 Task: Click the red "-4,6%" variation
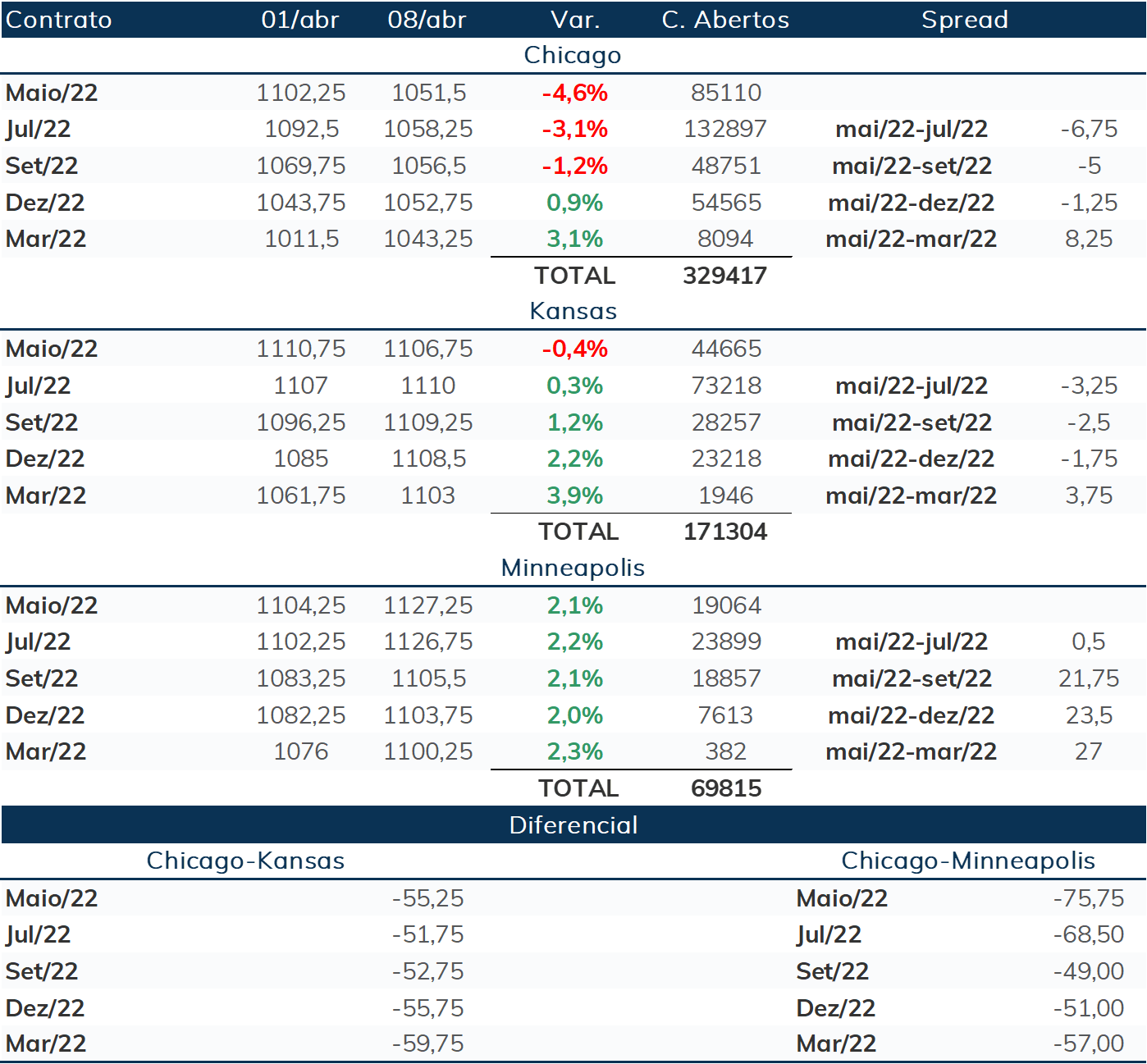pyautogui.click(x=575, y=93)
